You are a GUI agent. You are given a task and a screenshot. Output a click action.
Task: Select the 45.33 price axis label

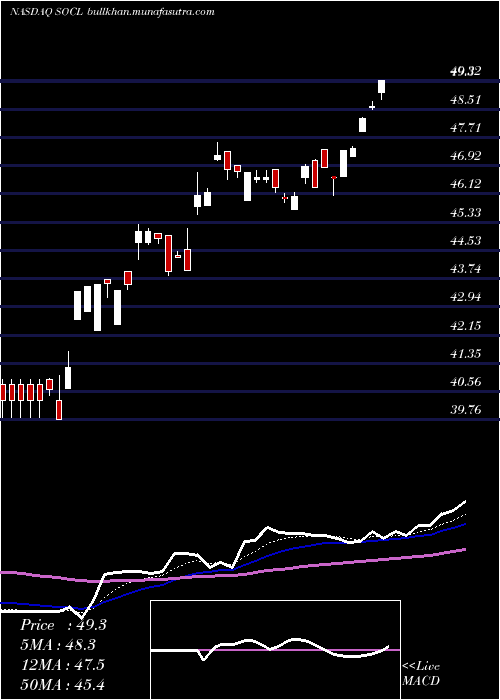(466, 212)
